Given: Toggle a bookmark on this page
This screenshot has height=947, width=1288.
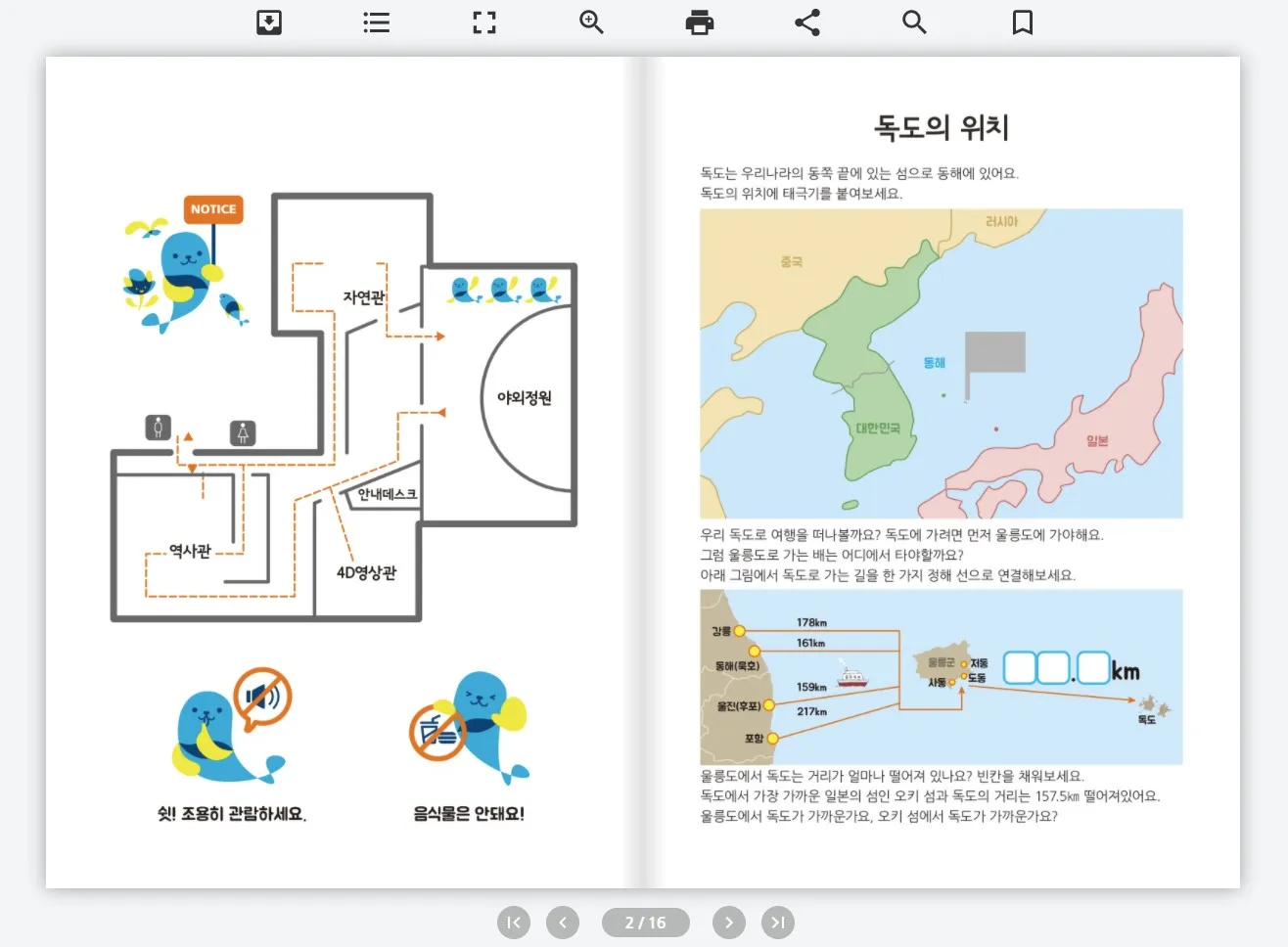Looking at the screenshot, I should click(x=1022, y=22).
